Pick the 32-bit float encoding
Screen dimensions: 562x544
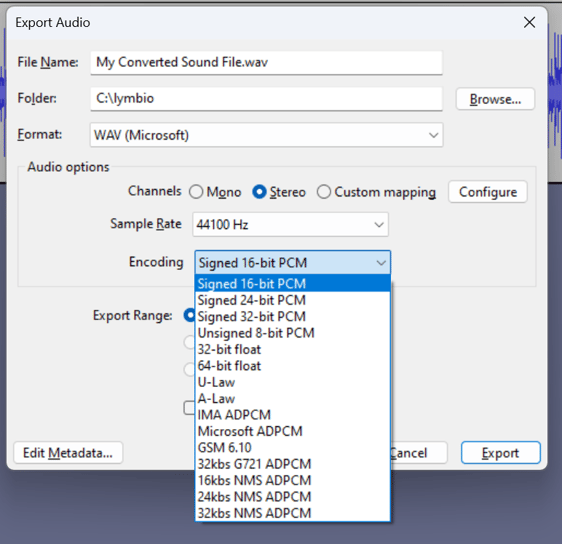[292, 349]
